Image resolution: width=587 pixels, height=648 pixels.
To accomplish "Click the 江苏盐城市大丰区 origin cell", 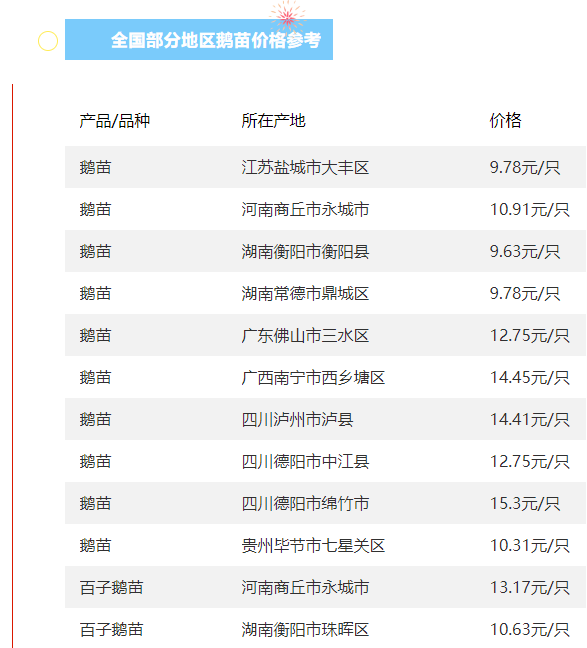I will [x=305, y=167].
